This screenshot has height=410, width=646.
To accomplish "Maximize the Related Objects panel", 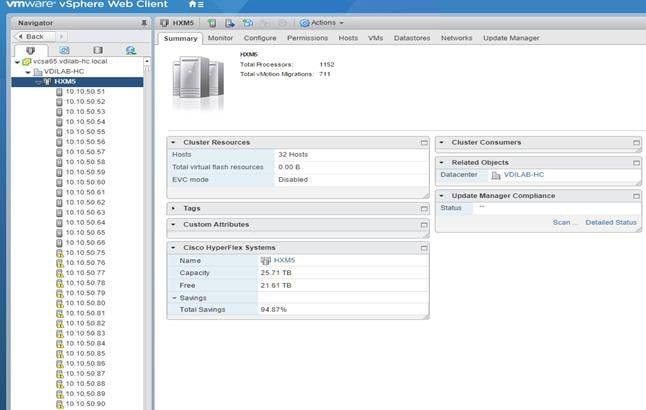I will click(x=637, y=163).
